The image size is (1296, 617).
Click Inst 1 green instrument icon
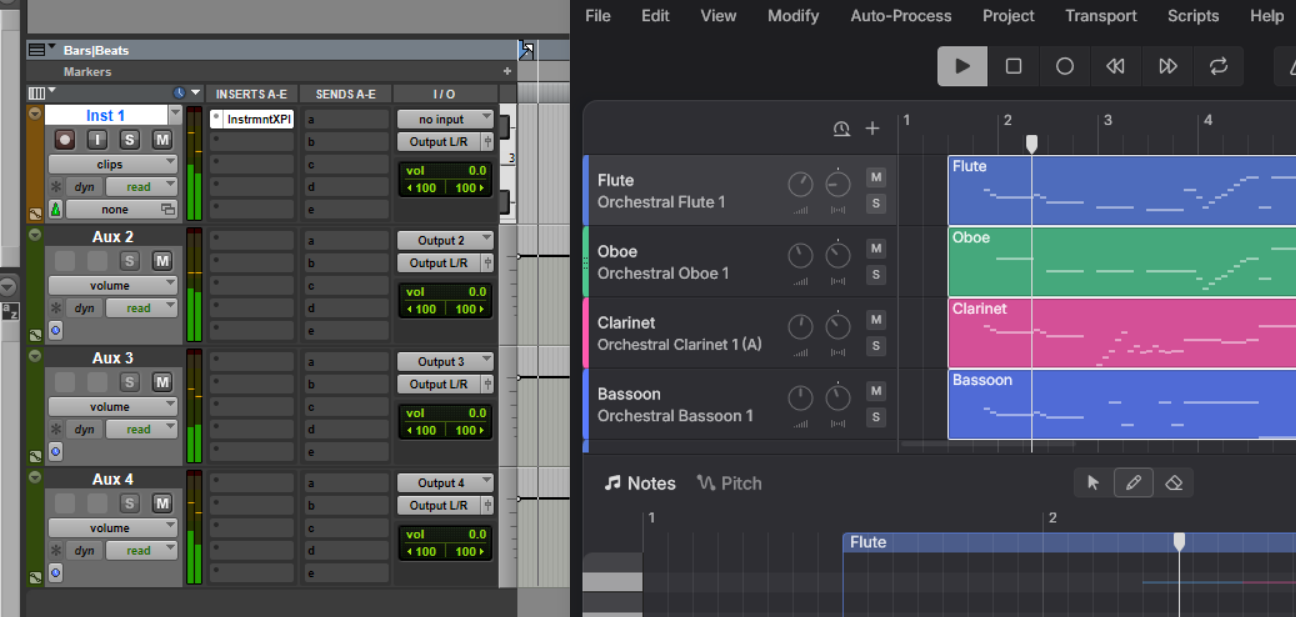(x=55, y=210)
